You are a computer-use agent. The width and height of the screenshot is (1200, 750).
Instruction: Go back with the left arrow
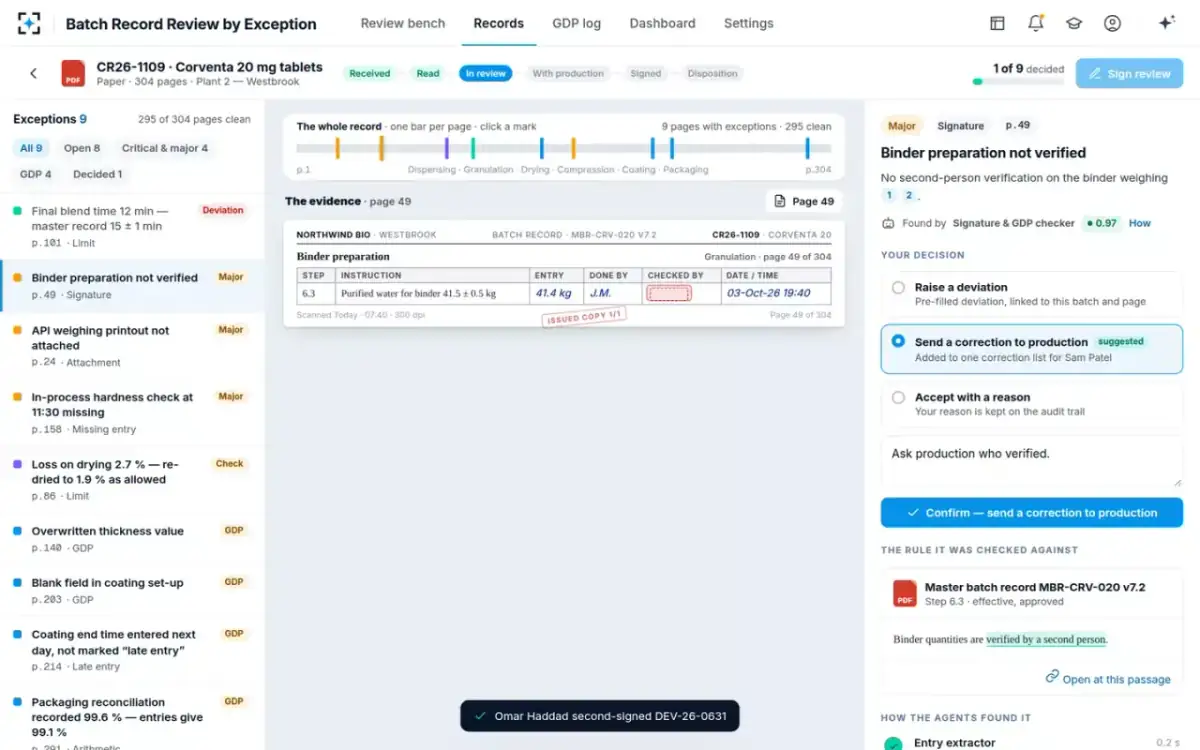pyautogui.click(x=33, y=73)
